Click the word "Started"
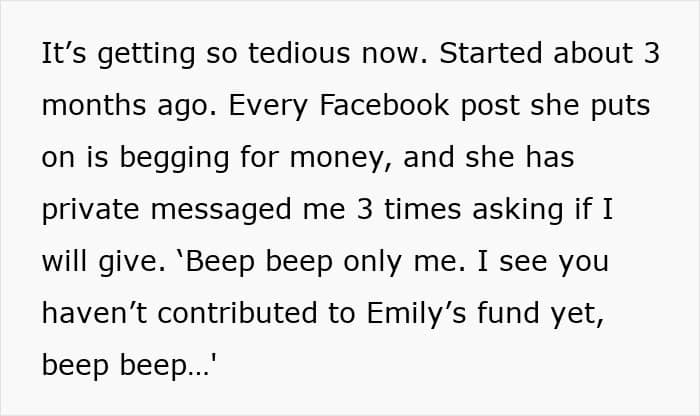This screenshot has height=416, width=700. (x=491, y=53)
